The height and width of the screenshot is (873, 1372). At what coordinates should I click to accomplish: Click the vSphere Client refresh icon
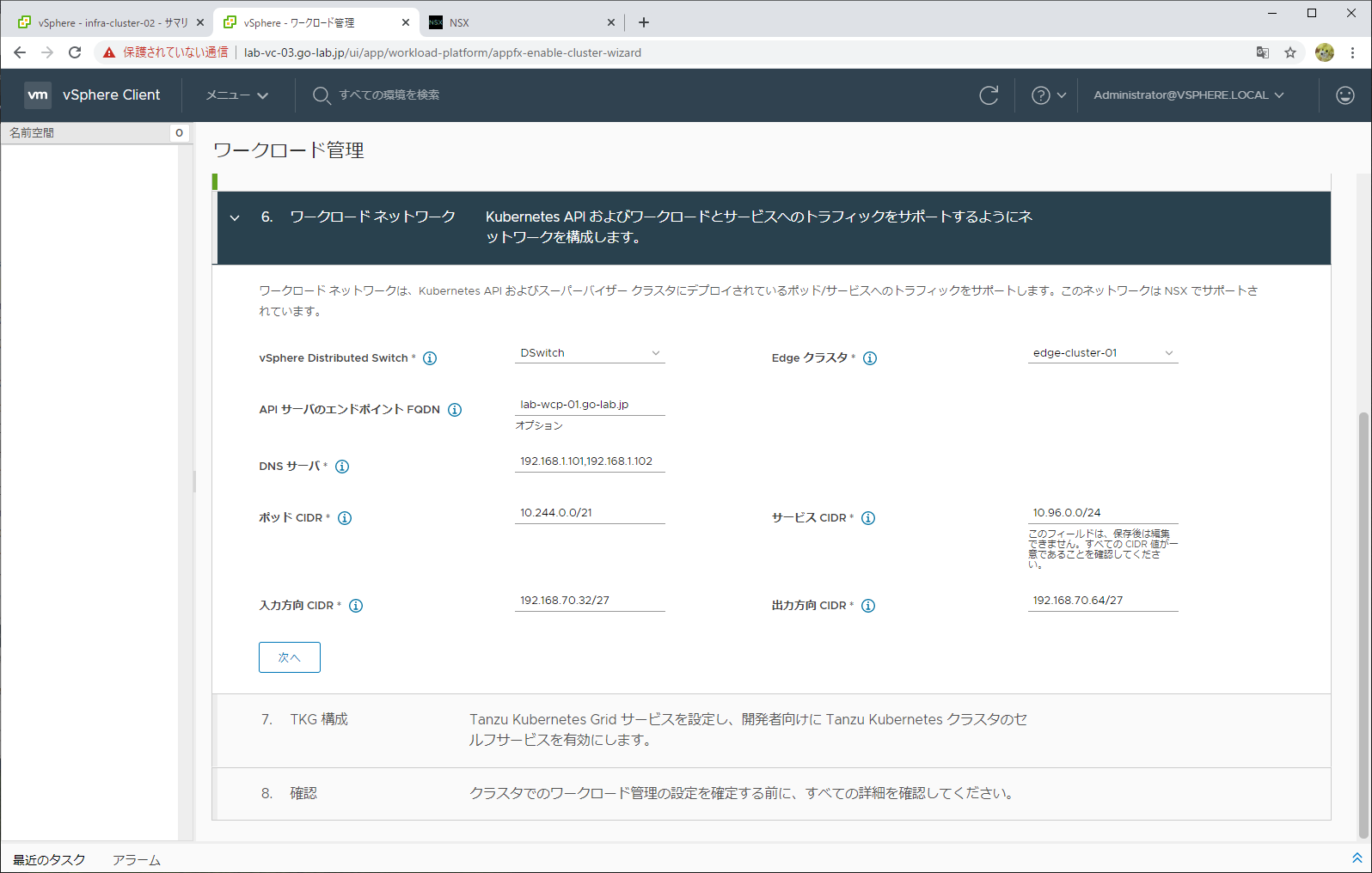click(x=989, y=95)
